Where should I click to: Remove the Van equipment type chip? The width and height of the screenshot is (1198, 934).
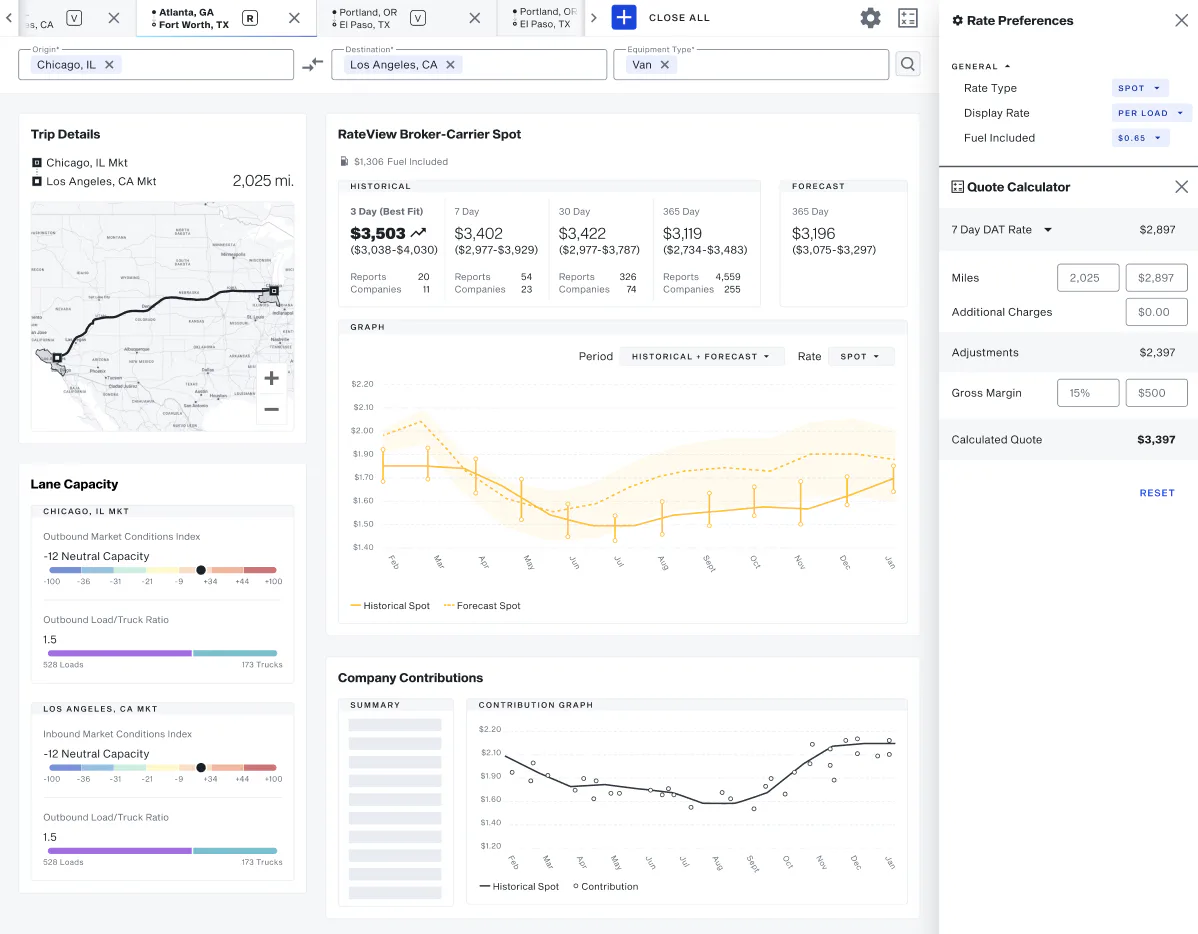click(x=665, y=65)
